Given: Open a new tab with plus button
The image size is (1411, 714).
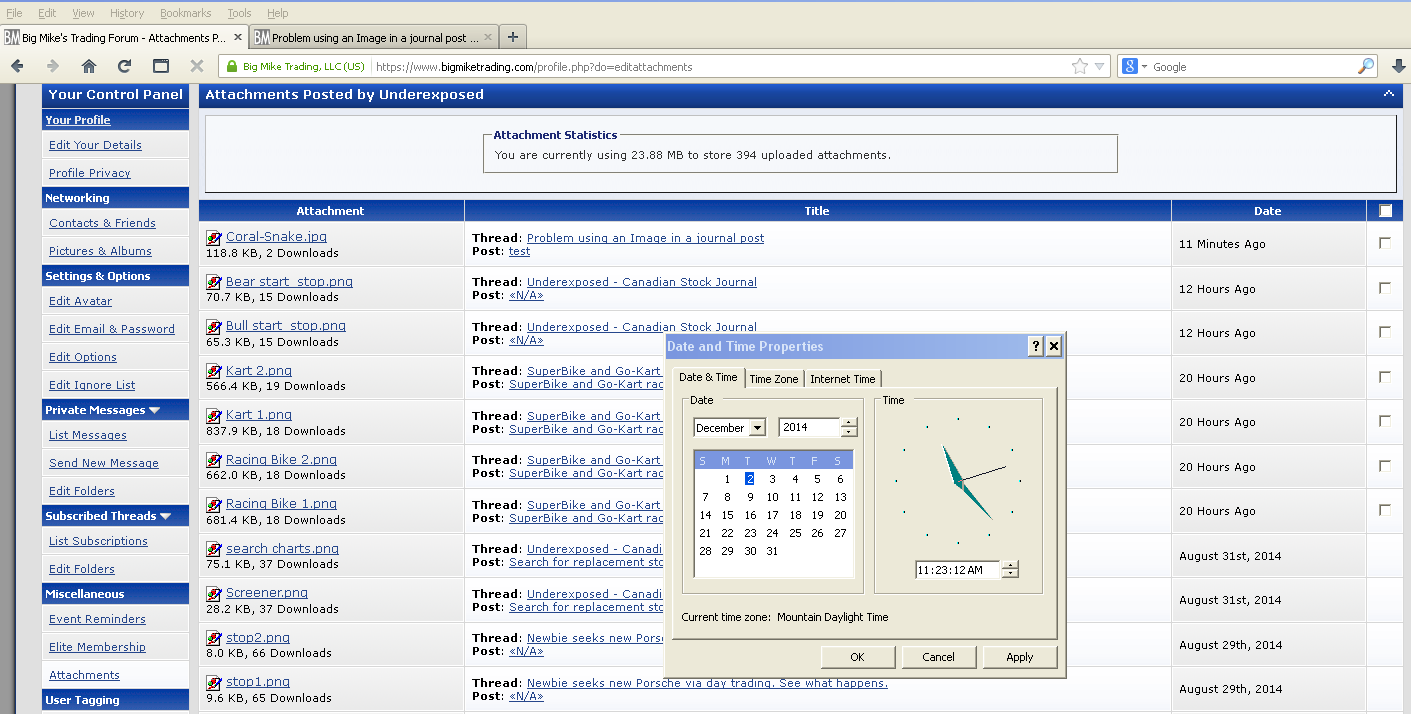Looking at the screenshot, I should tap(513, 37).
